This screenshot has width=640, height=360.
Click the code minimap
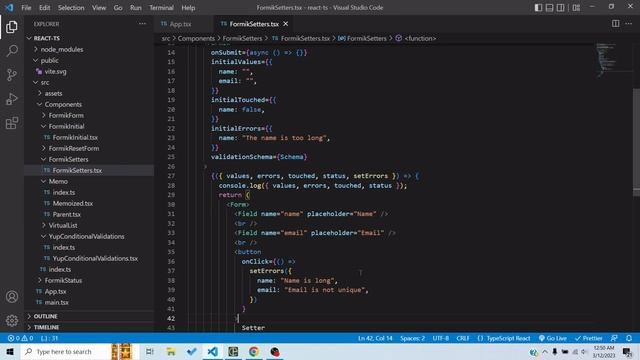[x=606, y=59]
